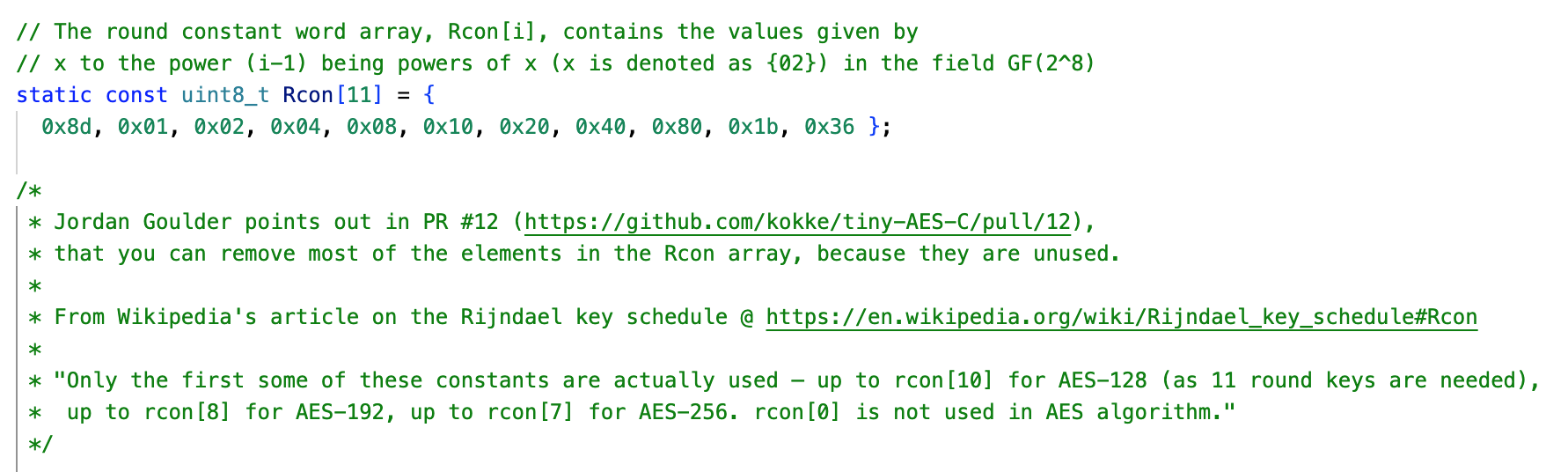Click the array size number 11
Screen dimensions: 1568x472
pos(359,95)
